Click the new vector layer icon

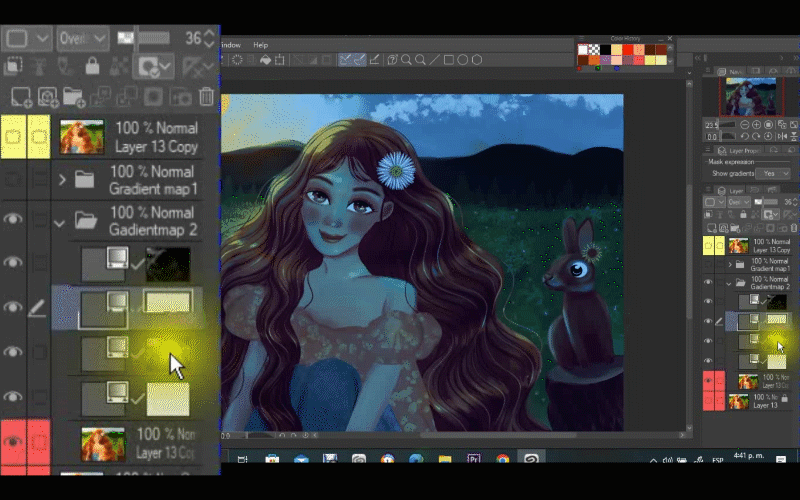[x=47, y=97]
